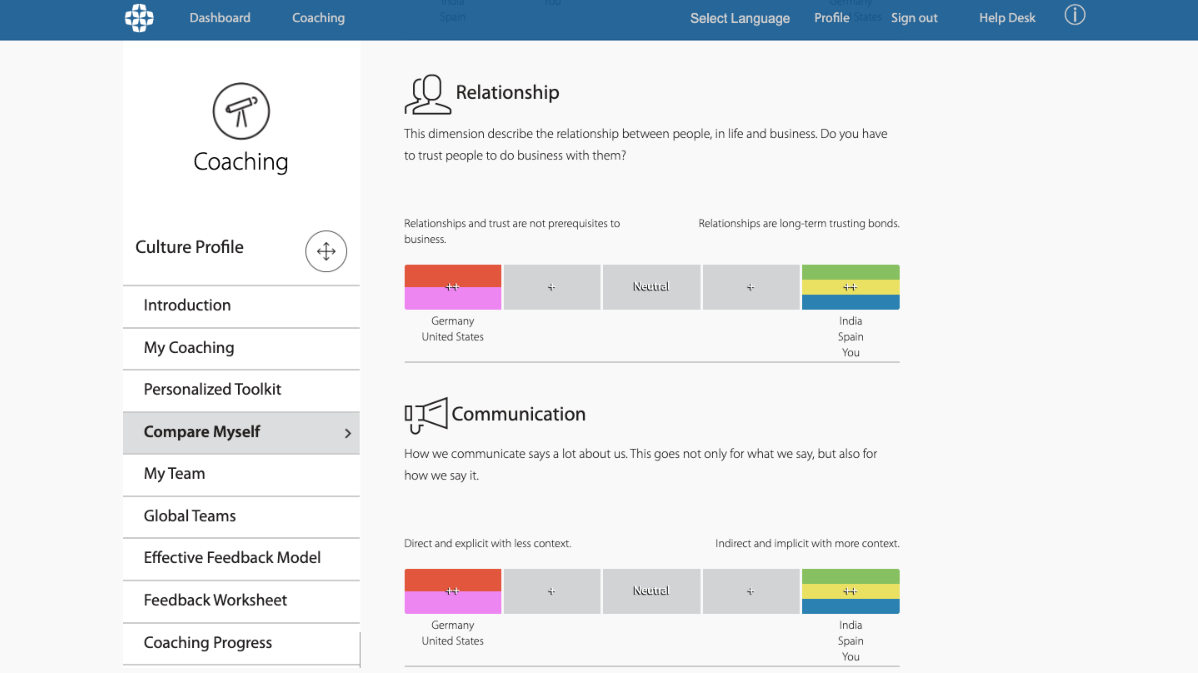The image size is (1198, 673).
Task: Open the Help Desk link
Action: (x=1007, y=18)
